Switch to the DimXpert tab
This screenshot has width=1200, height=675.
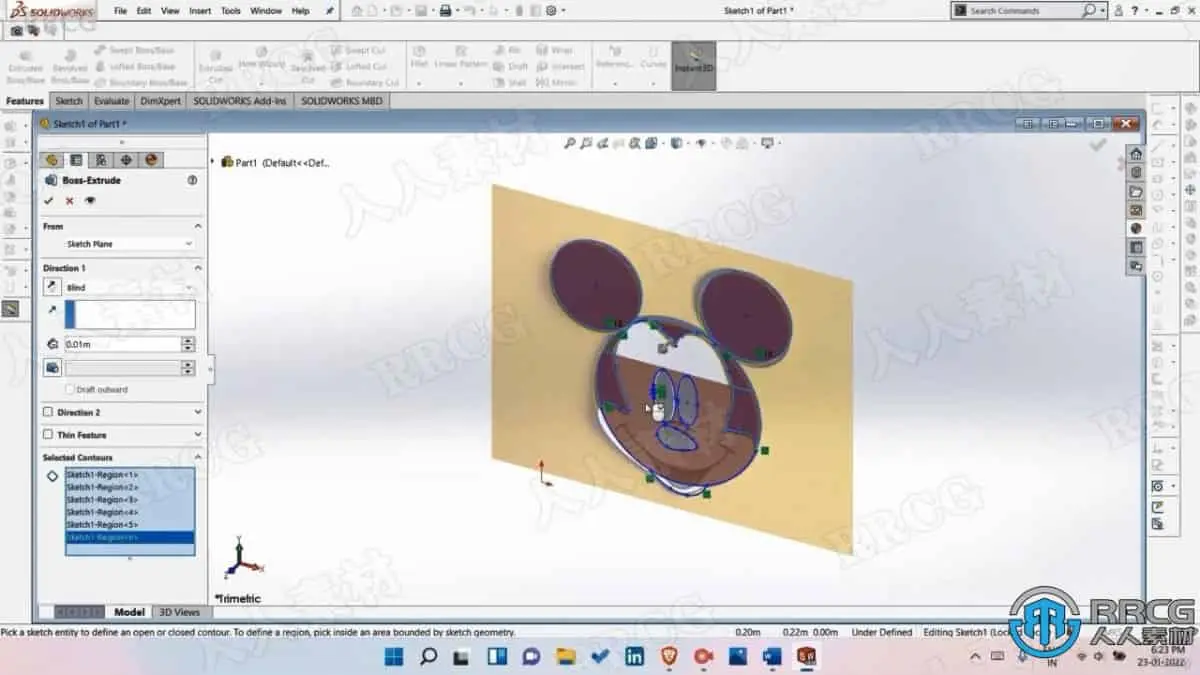[161, 101]
